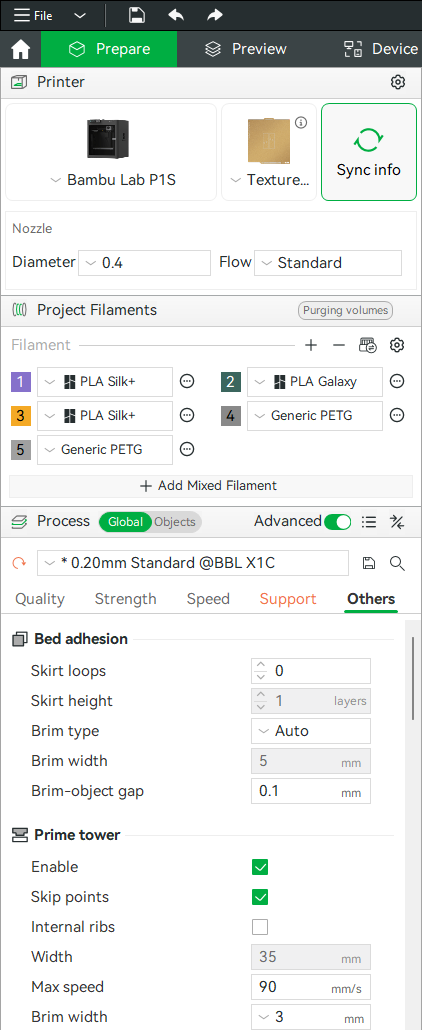Uncheck the prime tower Enable checkbox
The width and height of the screenshot is (422, 1030).
pos(260,867)
